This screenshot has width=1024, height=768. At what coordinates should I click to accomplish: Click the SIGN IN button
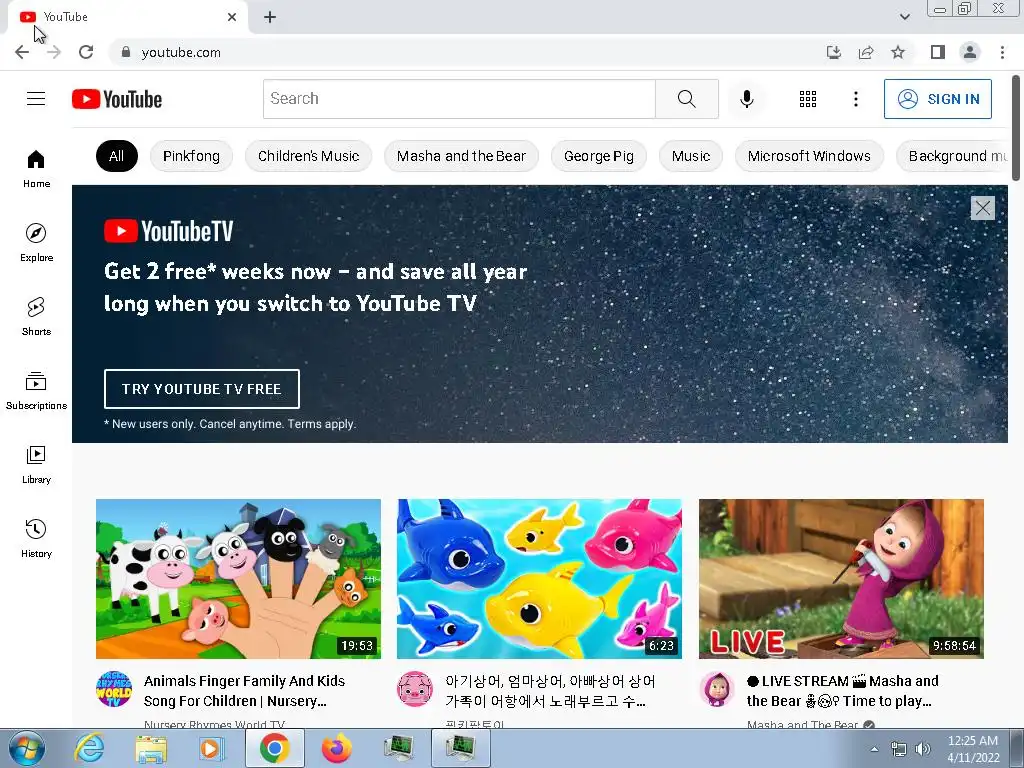938,99
